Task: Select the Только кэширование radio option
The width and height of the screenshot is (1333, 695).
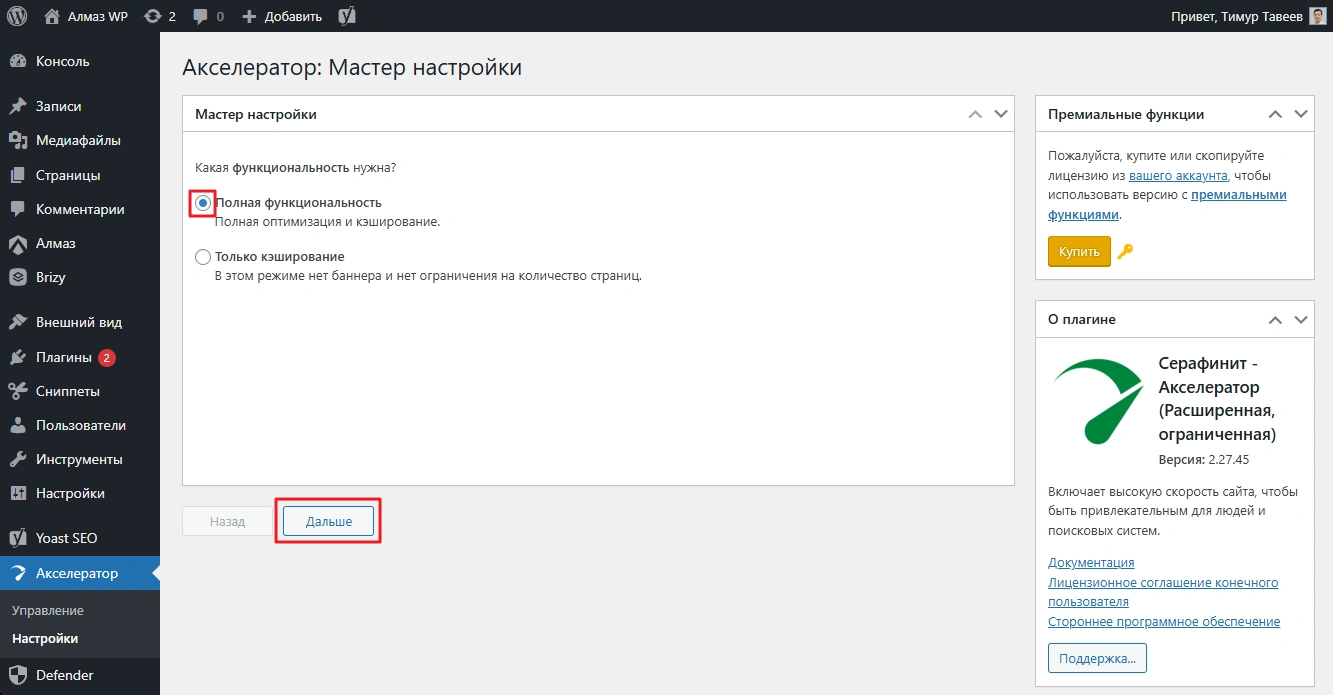Action: coord(203,257)
